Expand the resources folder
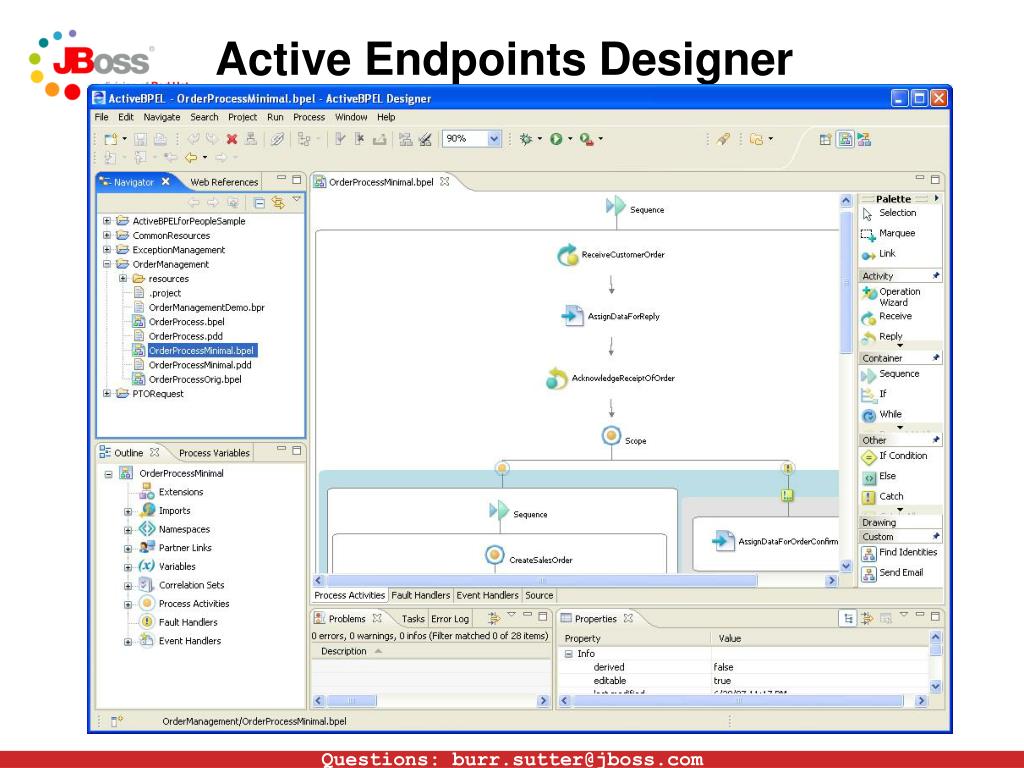Viewport: 1024px width, 768px height. point(123,278)
